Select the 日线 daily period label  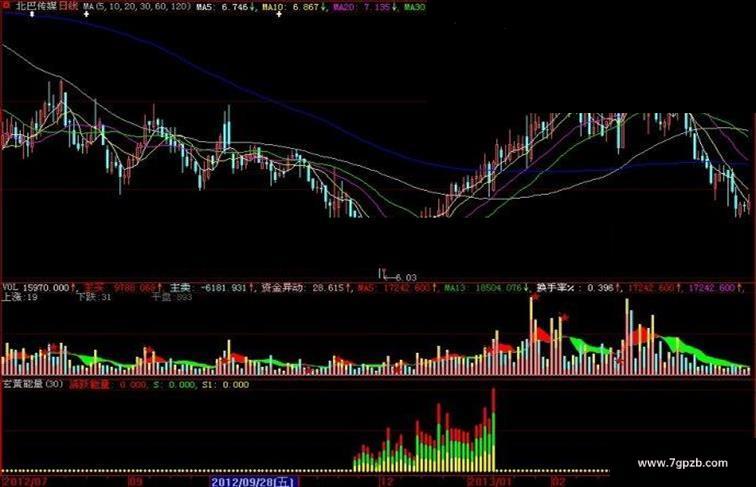[68, 6]
